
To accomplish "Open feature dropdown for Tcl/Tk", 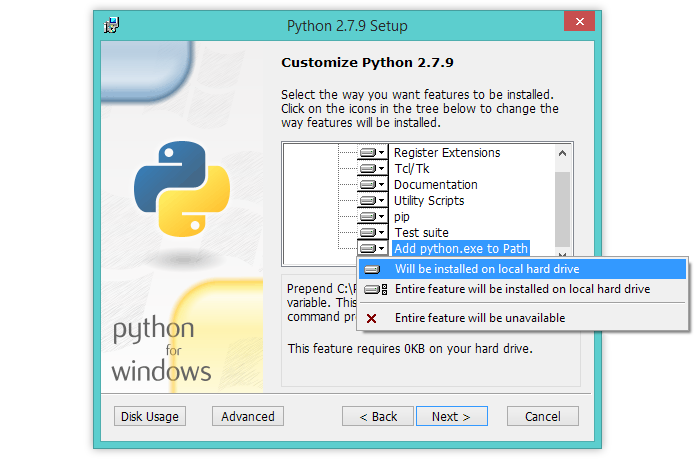I will pos(372,169).
